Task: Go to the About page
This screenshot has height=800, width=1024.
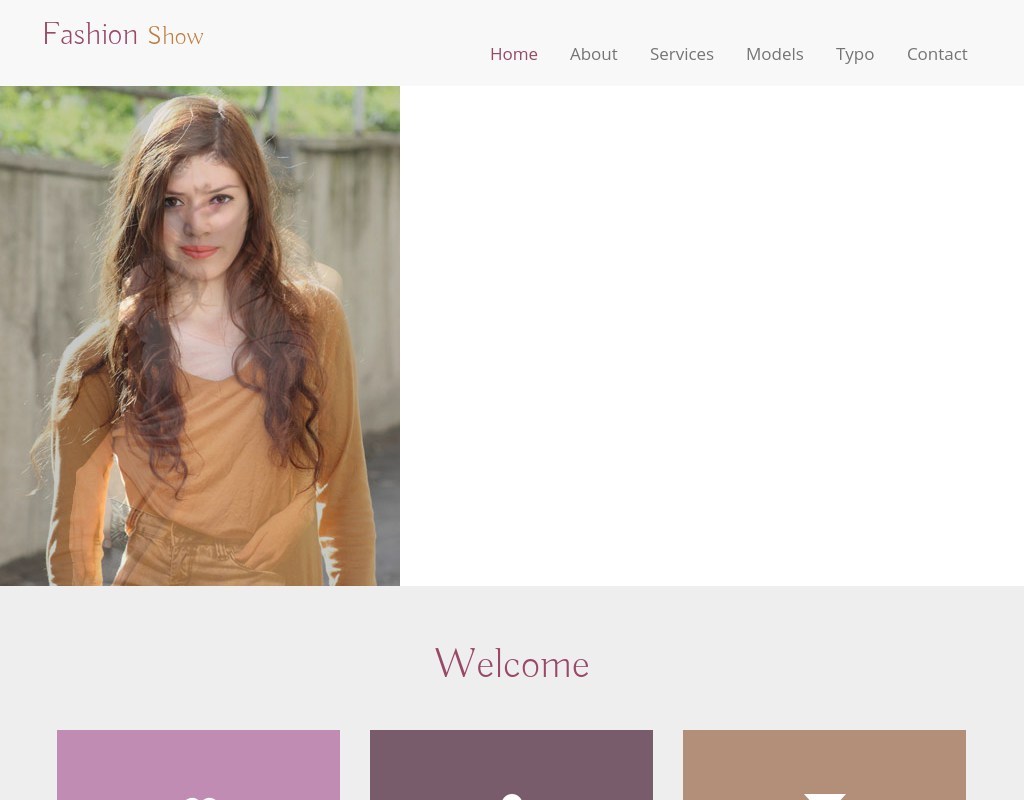Action: (593, 54)
